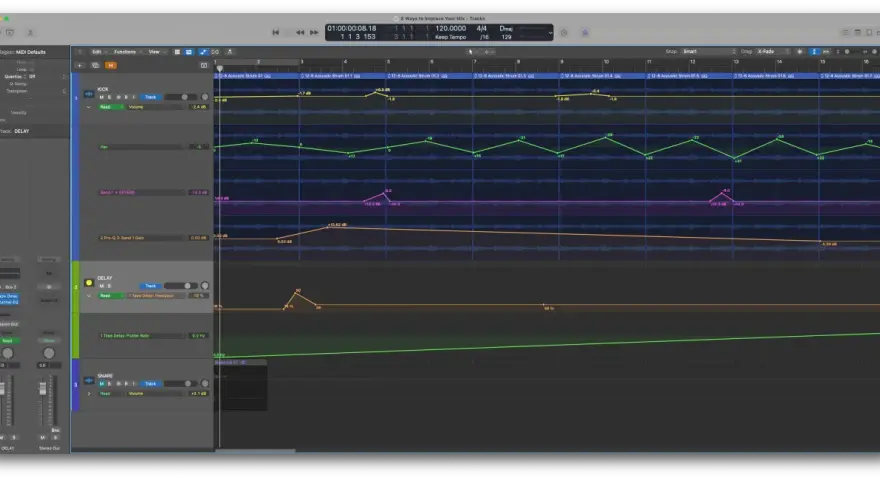The image size is (880, 480).
Task: Click the LCD time position display
Action: (x=352, y=28)
